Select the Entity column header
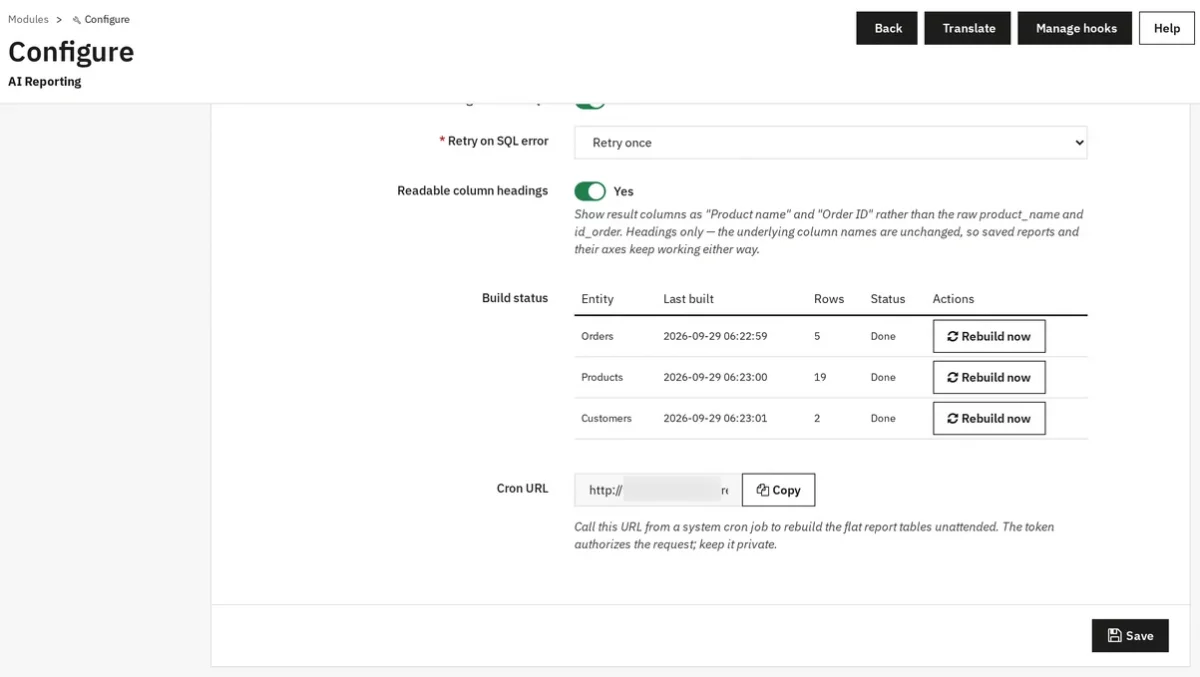This screenshot has width=1200, height=677. [x=597, y=299]
